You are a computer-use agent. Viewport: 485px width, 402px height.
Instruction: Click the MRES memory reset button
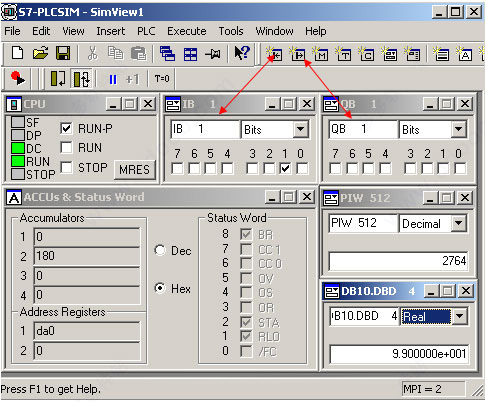135,170
